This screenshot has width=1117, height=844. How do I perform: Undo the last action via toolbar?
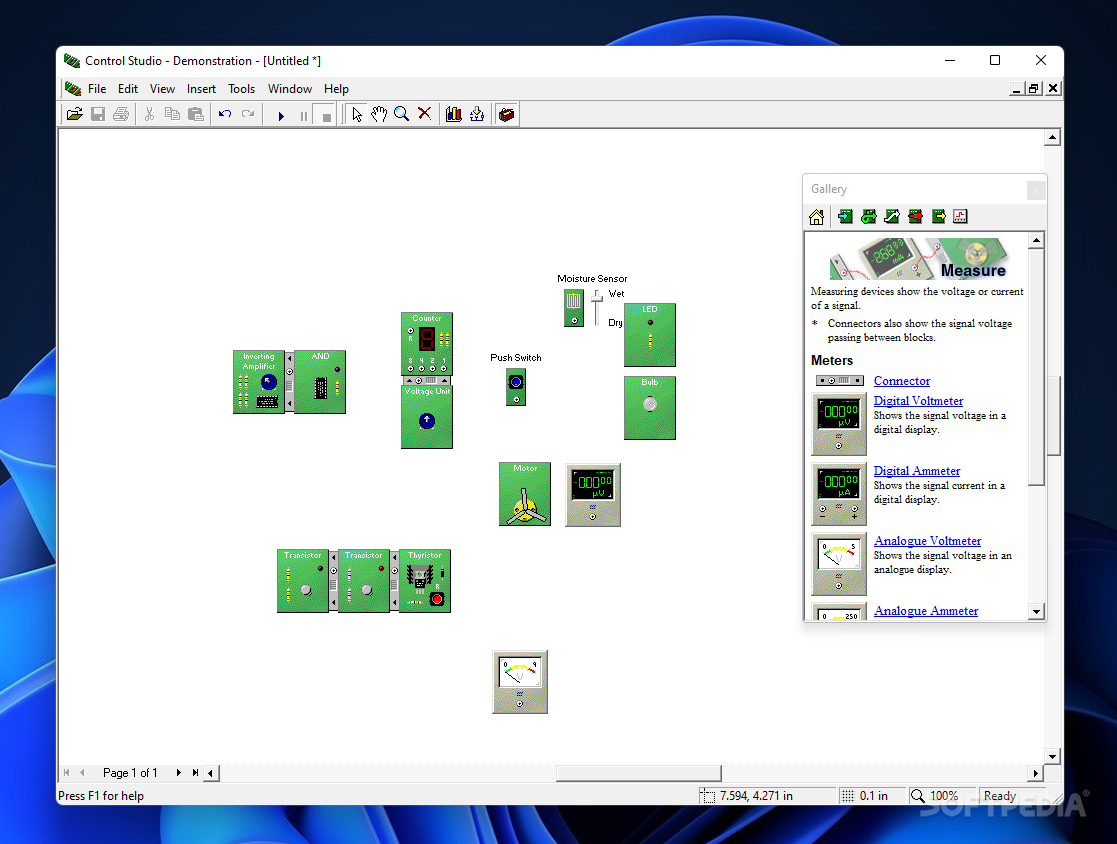(x=225, y=114)
